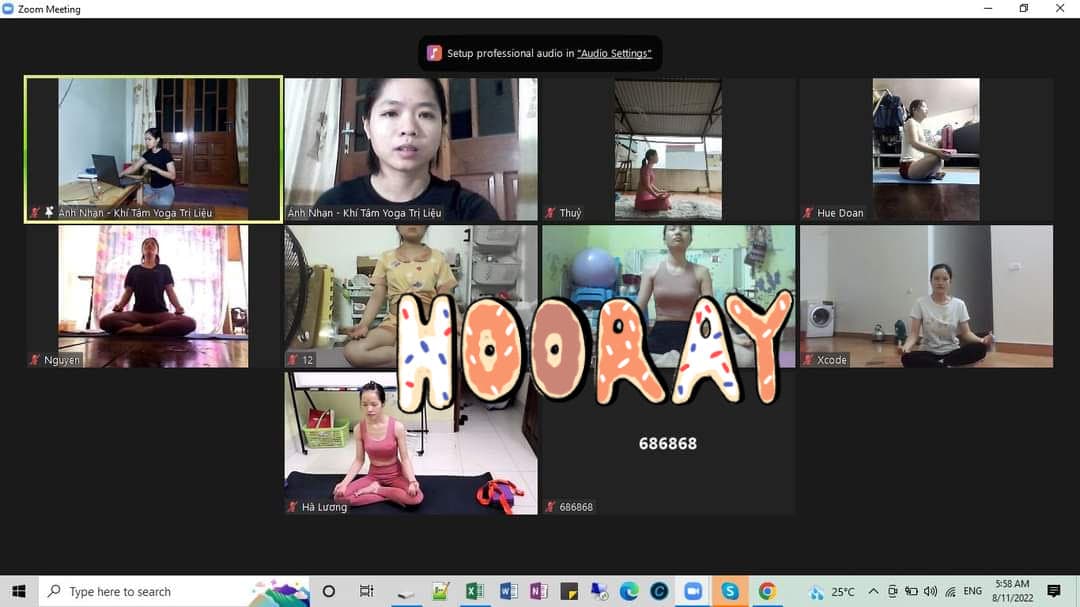Viewport: 1080px width, 607px height.
Task: Click the pin icon on Anh Nhạn's highlighted tile
Action: pos(49,212)
